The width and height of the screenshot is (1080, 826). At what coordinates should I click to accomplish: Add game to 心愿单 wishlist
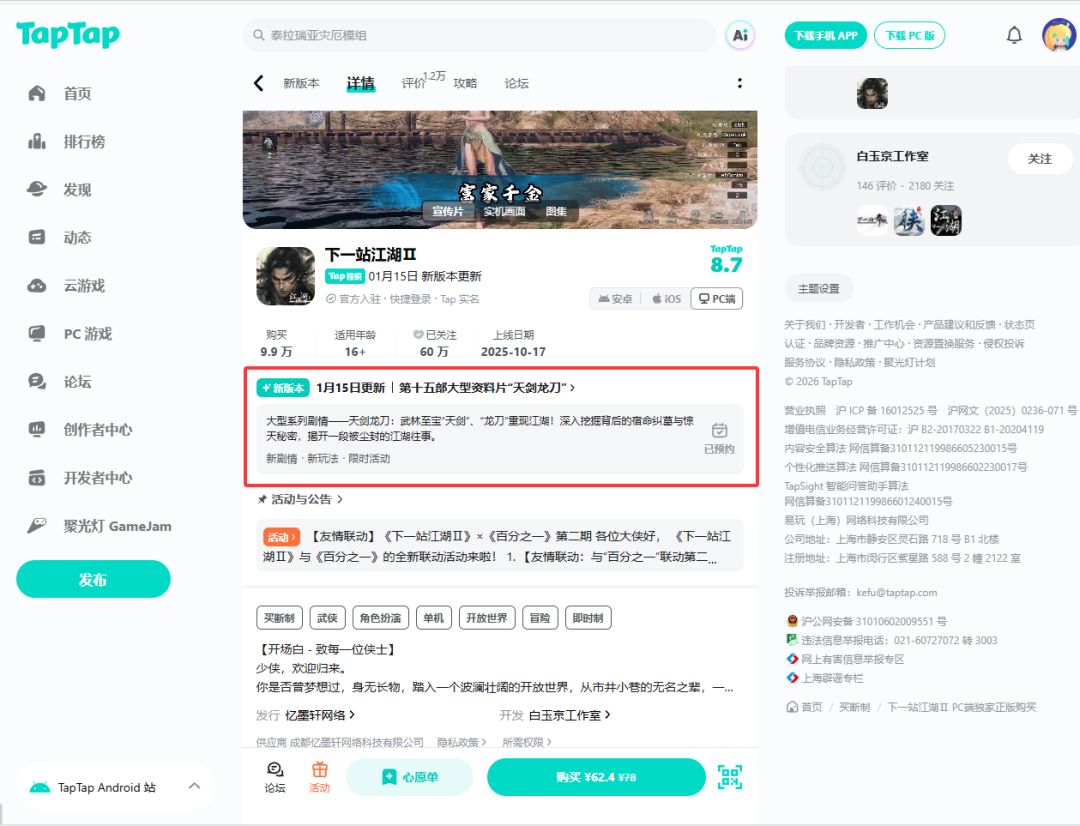click(409, 776)
